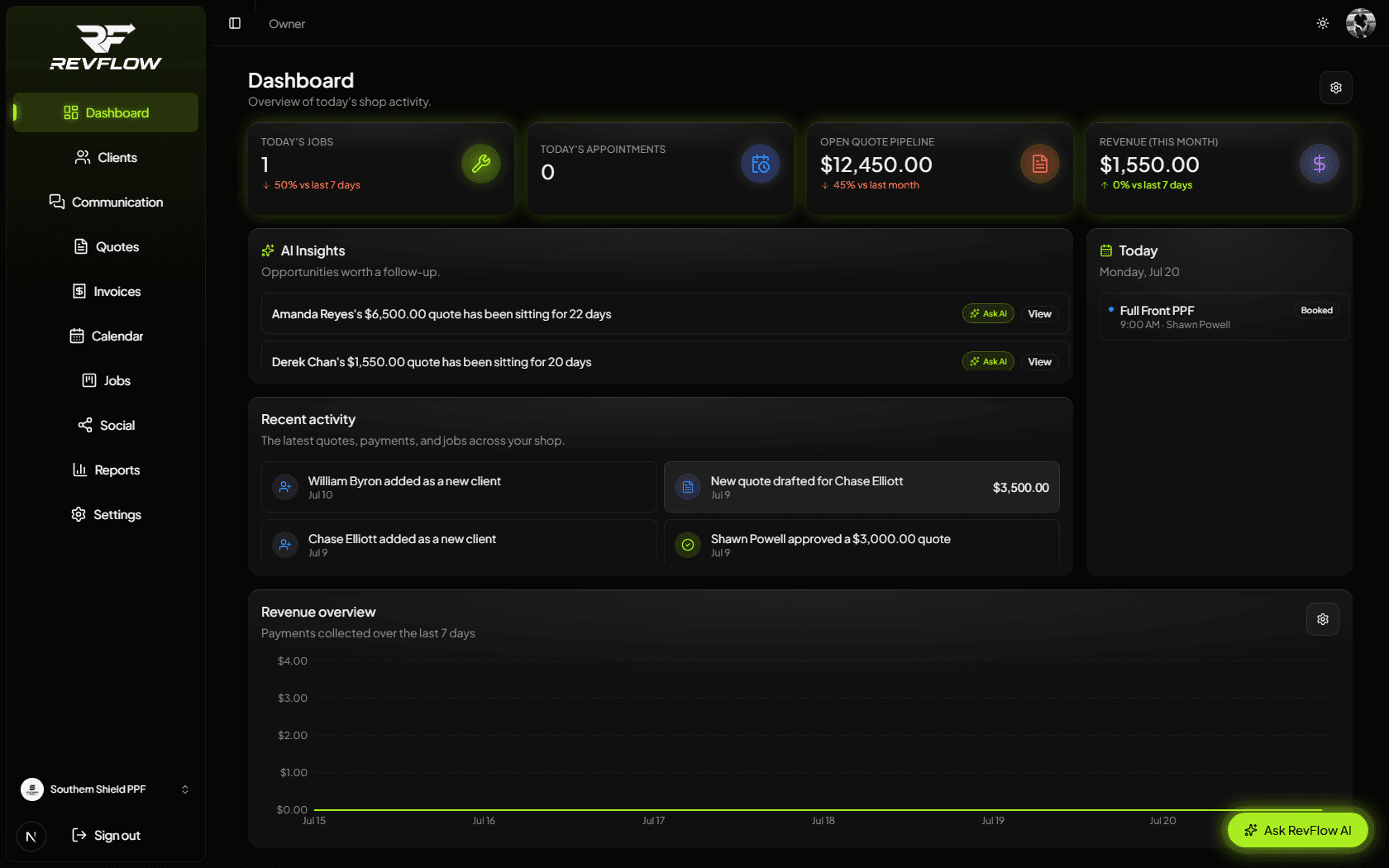1389x868 pixels.
Task: Click the Booked status badge
Action: [x=1316, y=311]
